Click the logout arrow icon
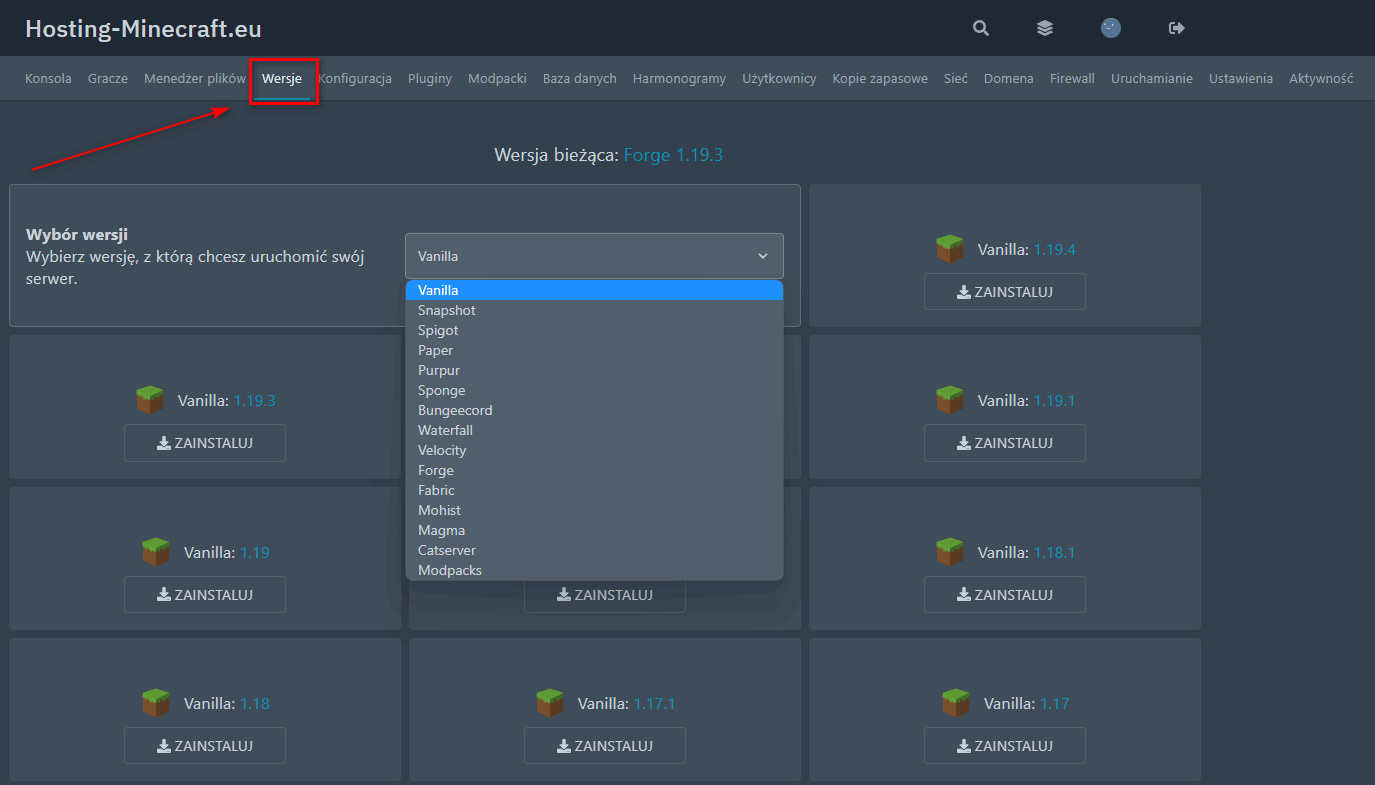Image resolution: width=1375 pixels, height=785 pixels. [x=1177, y=28]
